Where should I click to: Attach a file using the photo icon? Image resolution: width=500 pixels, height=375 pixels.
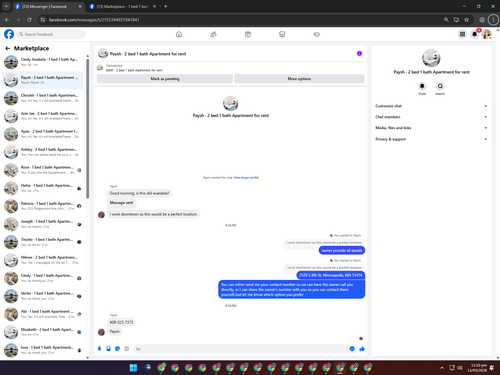pyautogui.click(x=108, y=349)
